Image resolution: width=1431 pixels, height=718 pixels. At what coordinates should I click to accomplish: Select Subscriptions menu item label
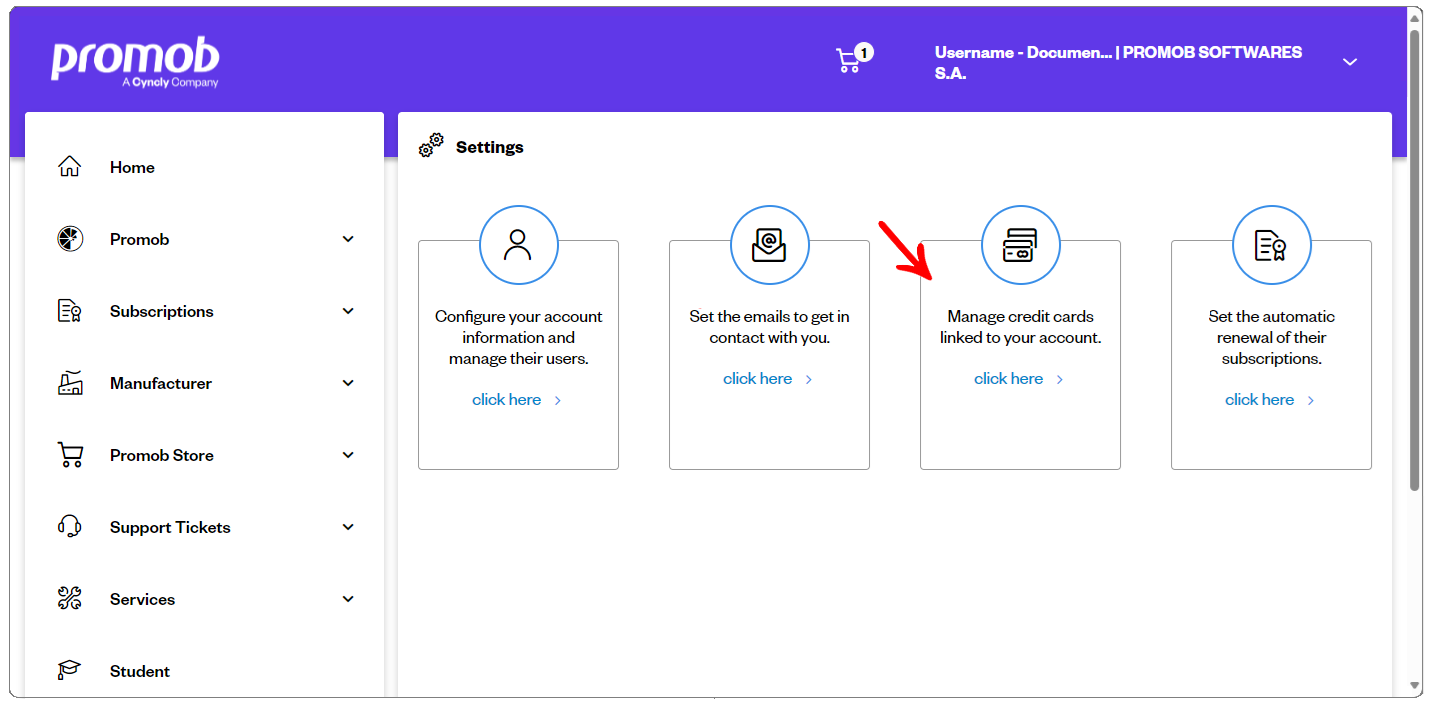click(x=161, y=311)
